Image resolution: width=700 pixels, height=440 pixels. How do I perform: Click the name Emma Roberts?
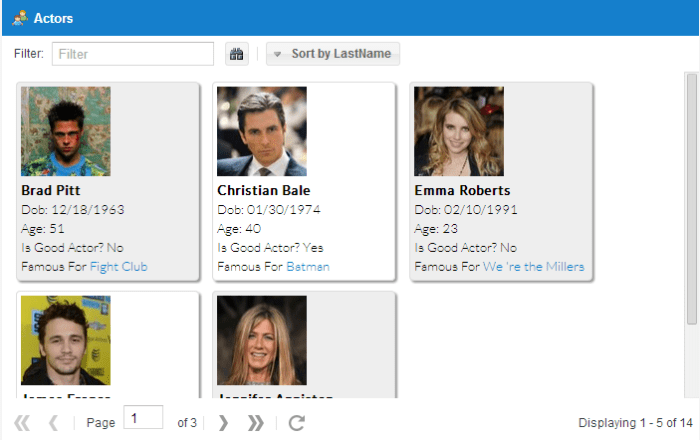point(462,191)
